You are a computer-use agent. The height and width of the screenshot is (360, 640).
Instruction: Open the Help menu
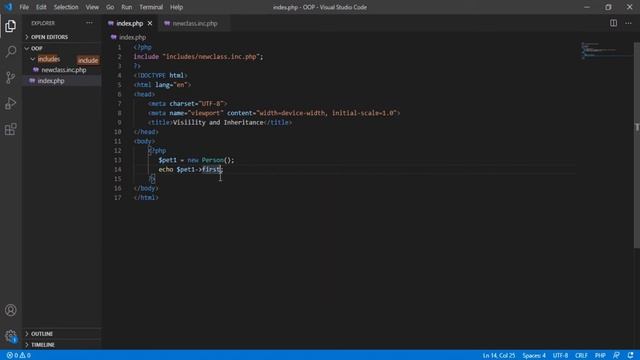(x=176, y=7)
